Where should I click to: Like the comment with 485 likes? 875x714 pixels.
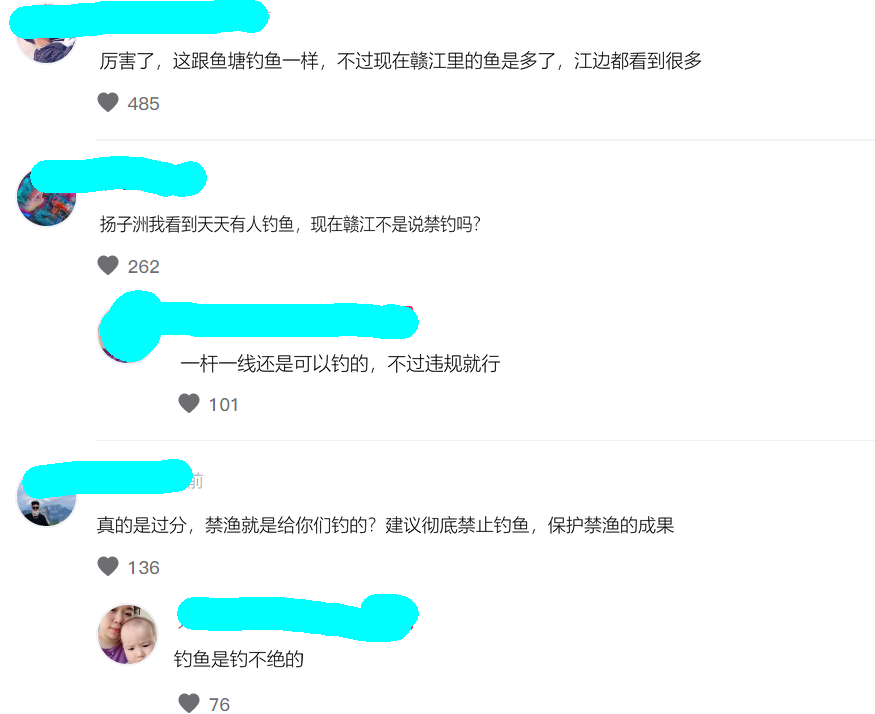tap(108, 102)
